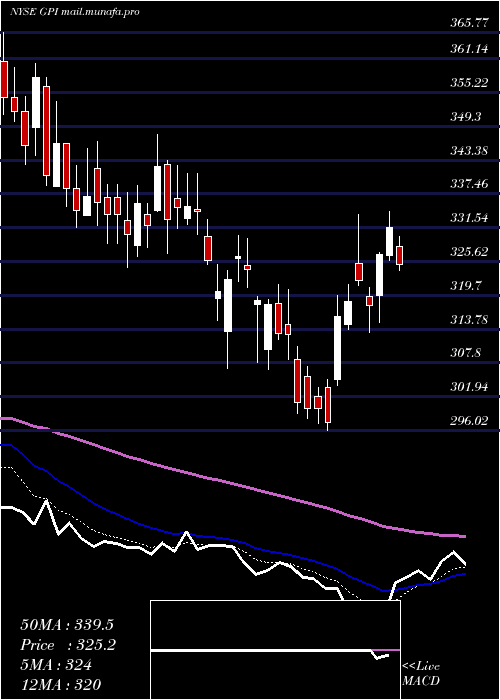Click the MACD inset chart box
The height and width of the screenshot is (700, 500).
click(275, 650)
